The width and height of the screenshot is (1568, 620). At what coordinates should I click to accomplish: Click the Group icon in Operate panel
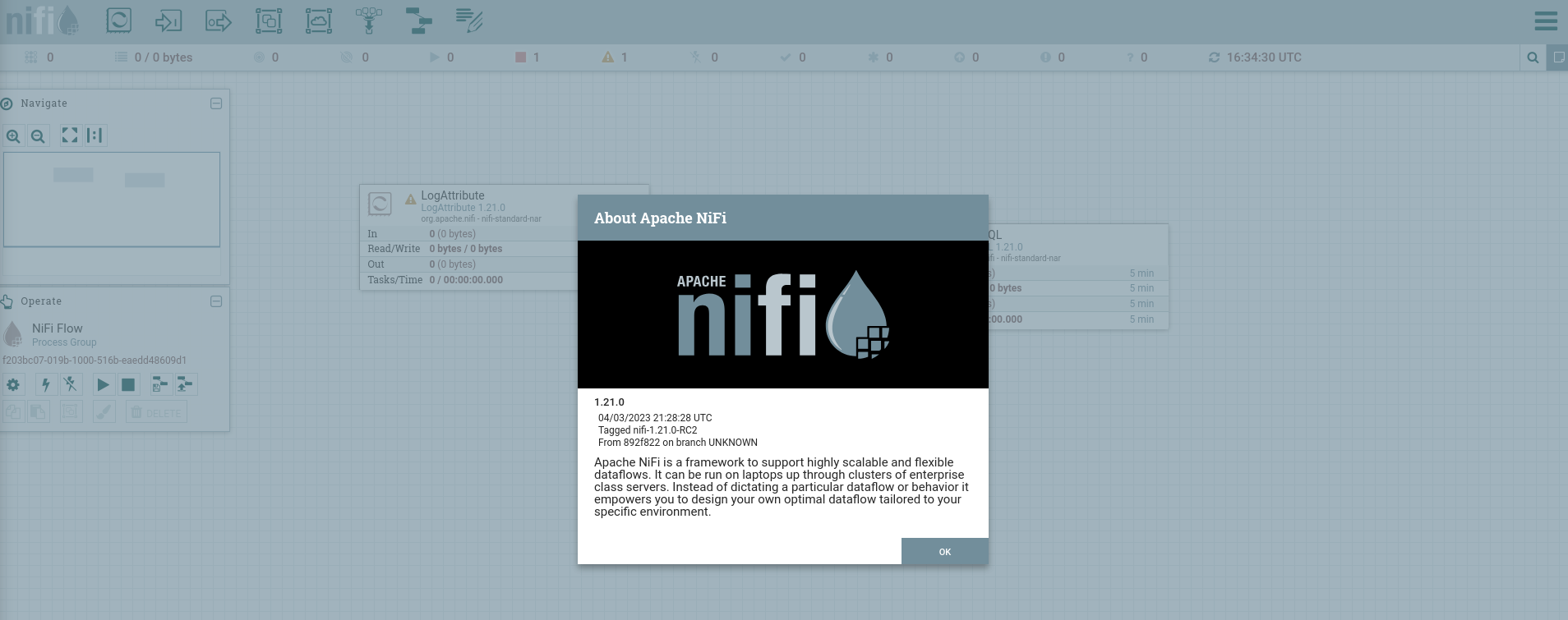coord(71,411)
